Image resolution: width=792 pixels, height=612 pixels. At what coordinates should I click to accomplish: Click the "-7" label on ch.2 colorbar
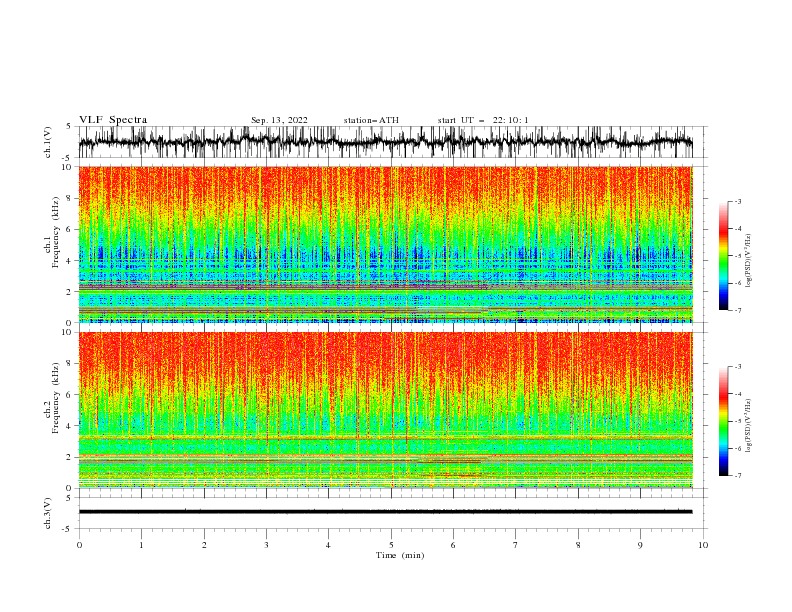click(738, 476)
